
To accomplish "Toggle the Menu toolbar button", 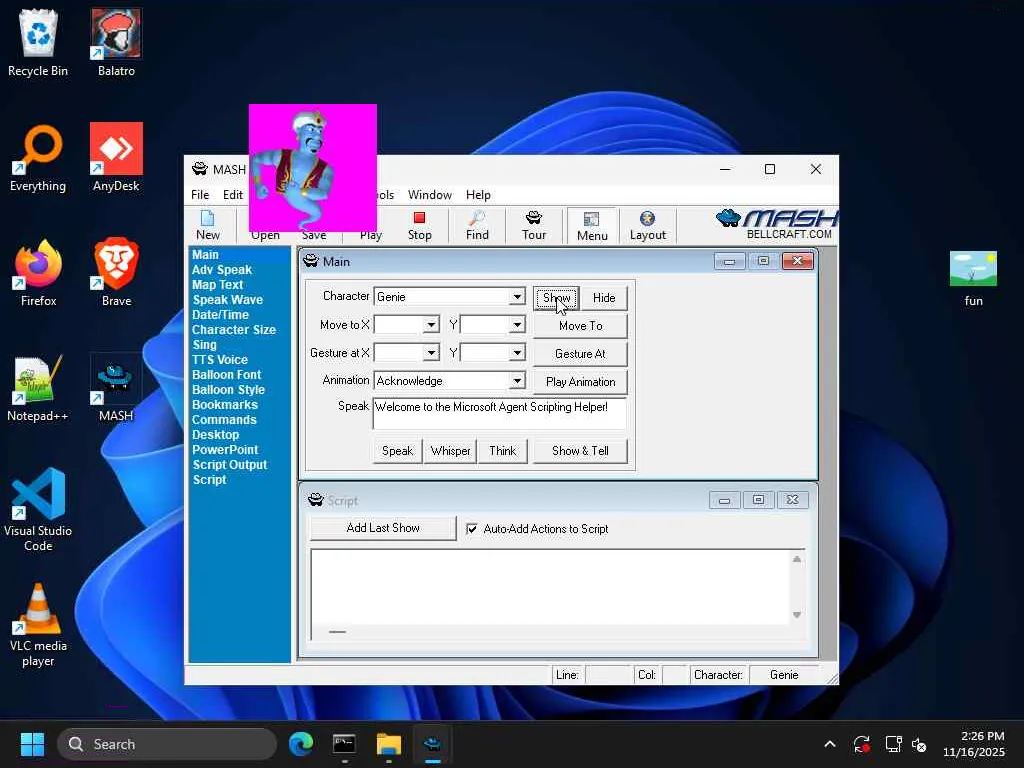I will (x=591, y=225).
